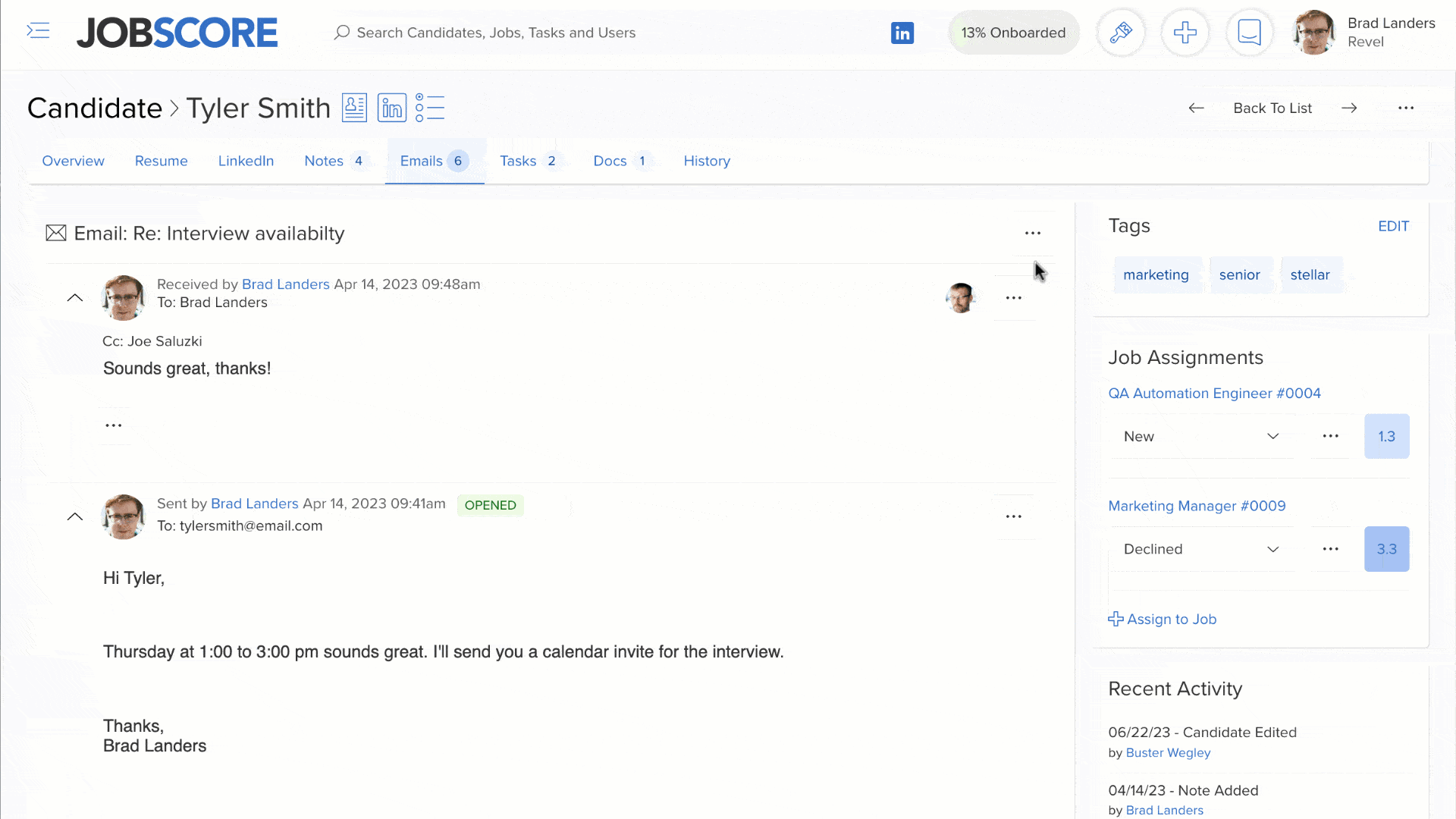The height and width of the screenshot is (819, 1456).
Task: Collapse the received email message
Action: 75,298
